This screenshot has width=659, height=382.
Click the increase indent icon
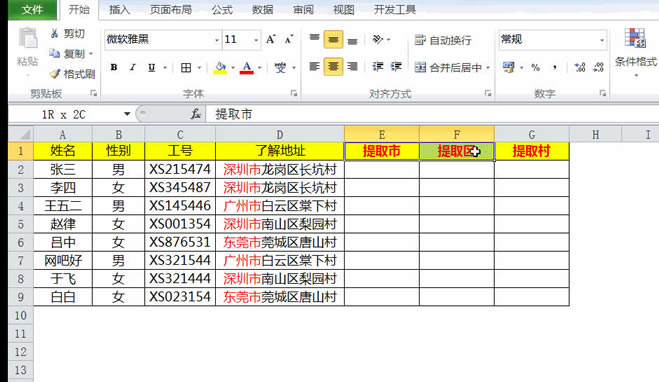coord(396,66)
